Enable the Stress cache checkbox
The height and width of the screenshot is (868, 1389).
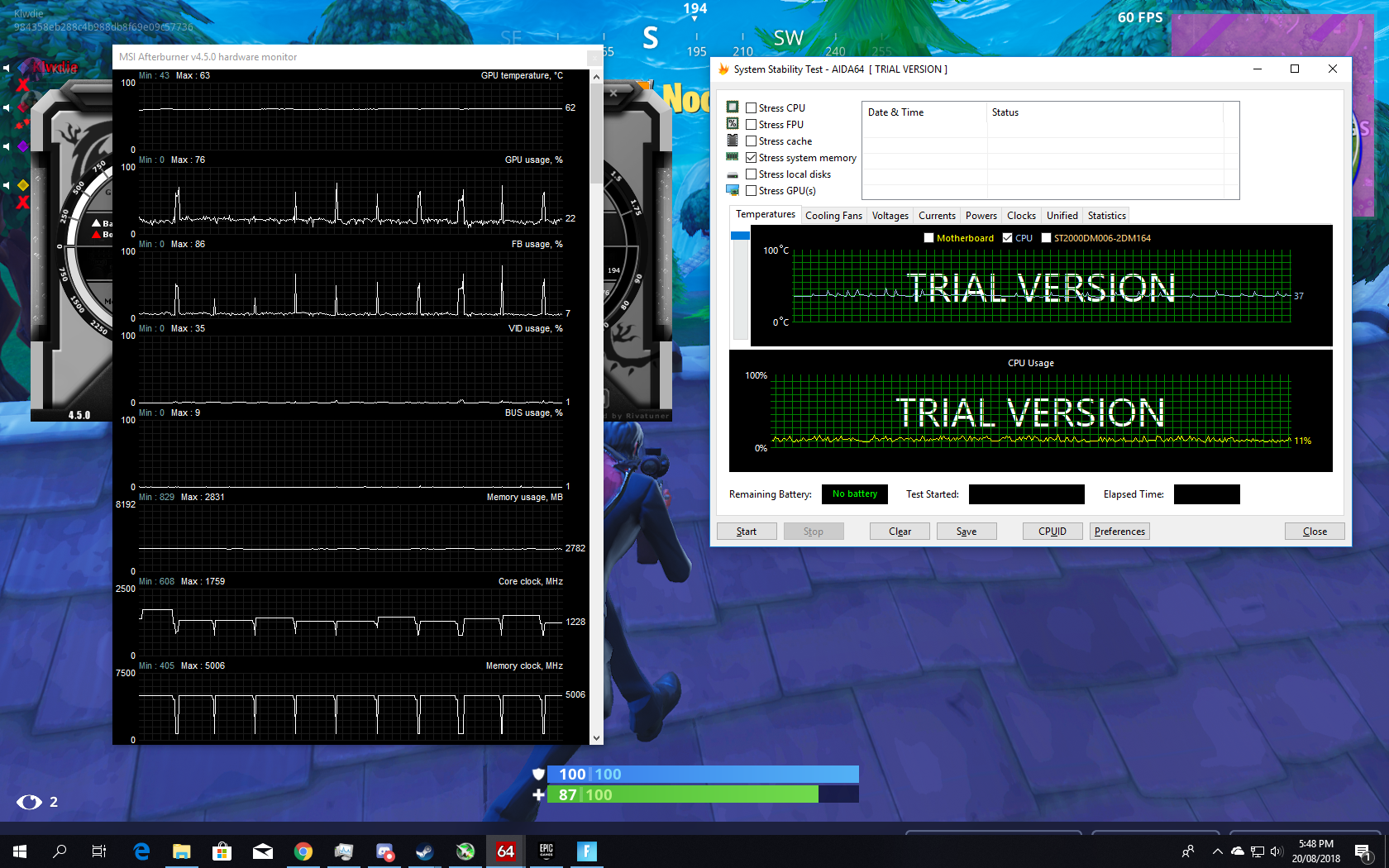(751, 141)
